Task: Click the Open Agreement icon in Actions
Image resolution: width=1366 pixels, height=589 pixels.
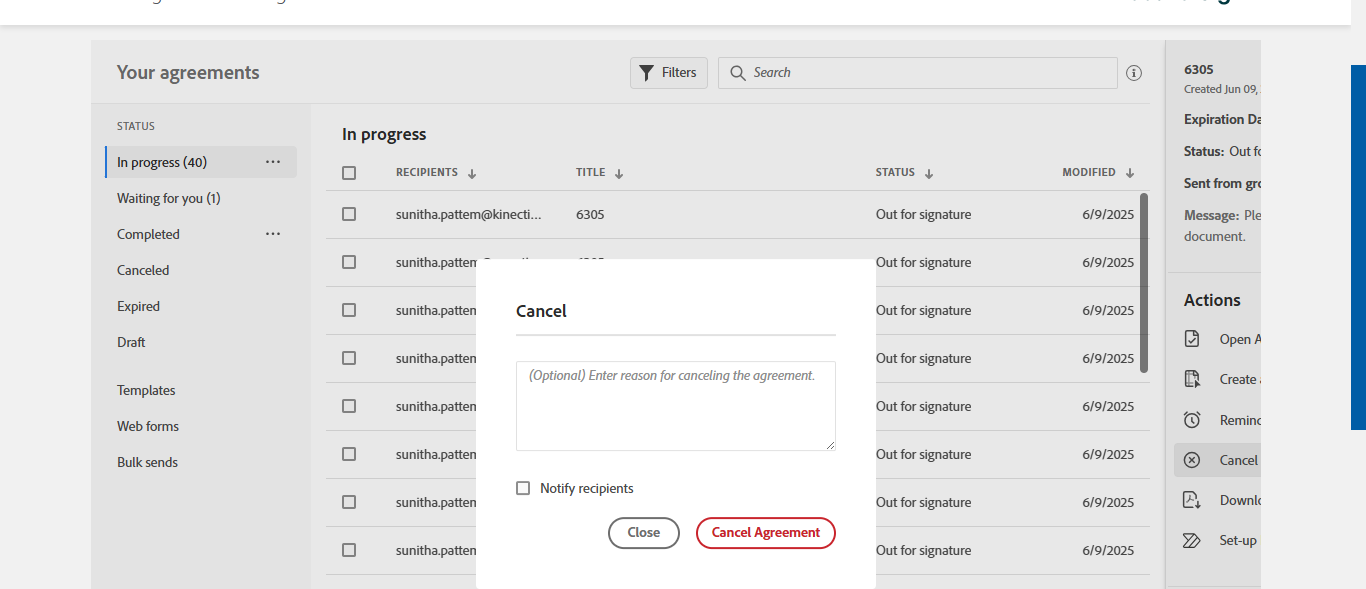Action: pyautogui.click(x=1192, y=339)
